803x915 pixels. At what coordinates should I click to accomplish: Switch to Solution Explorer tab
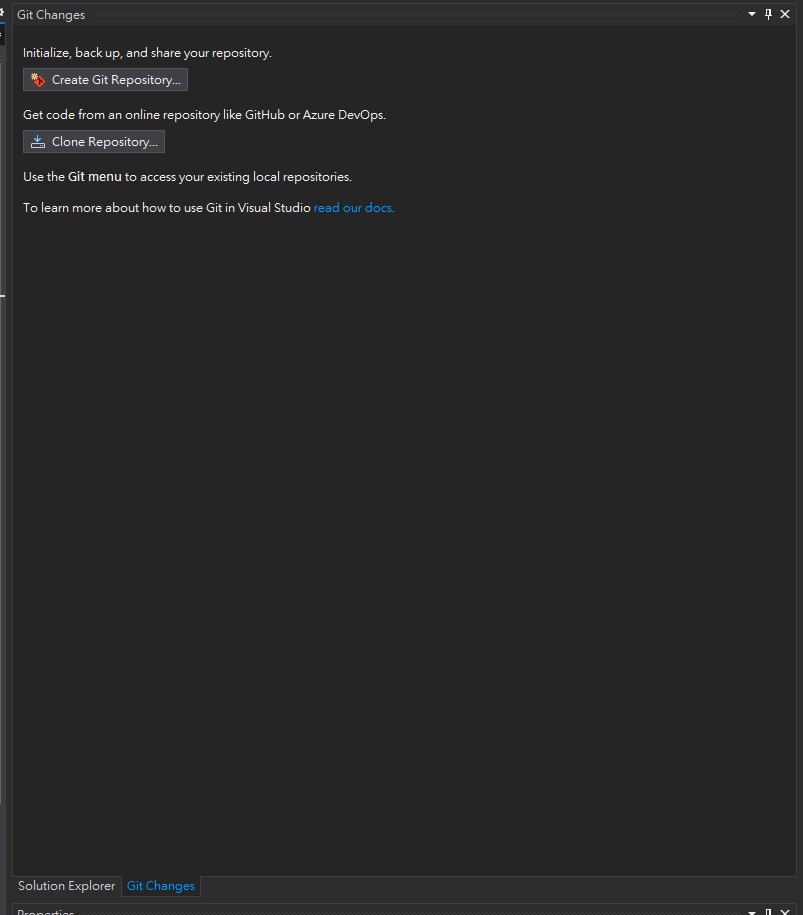pyautogui.click(x=67, y=886)
